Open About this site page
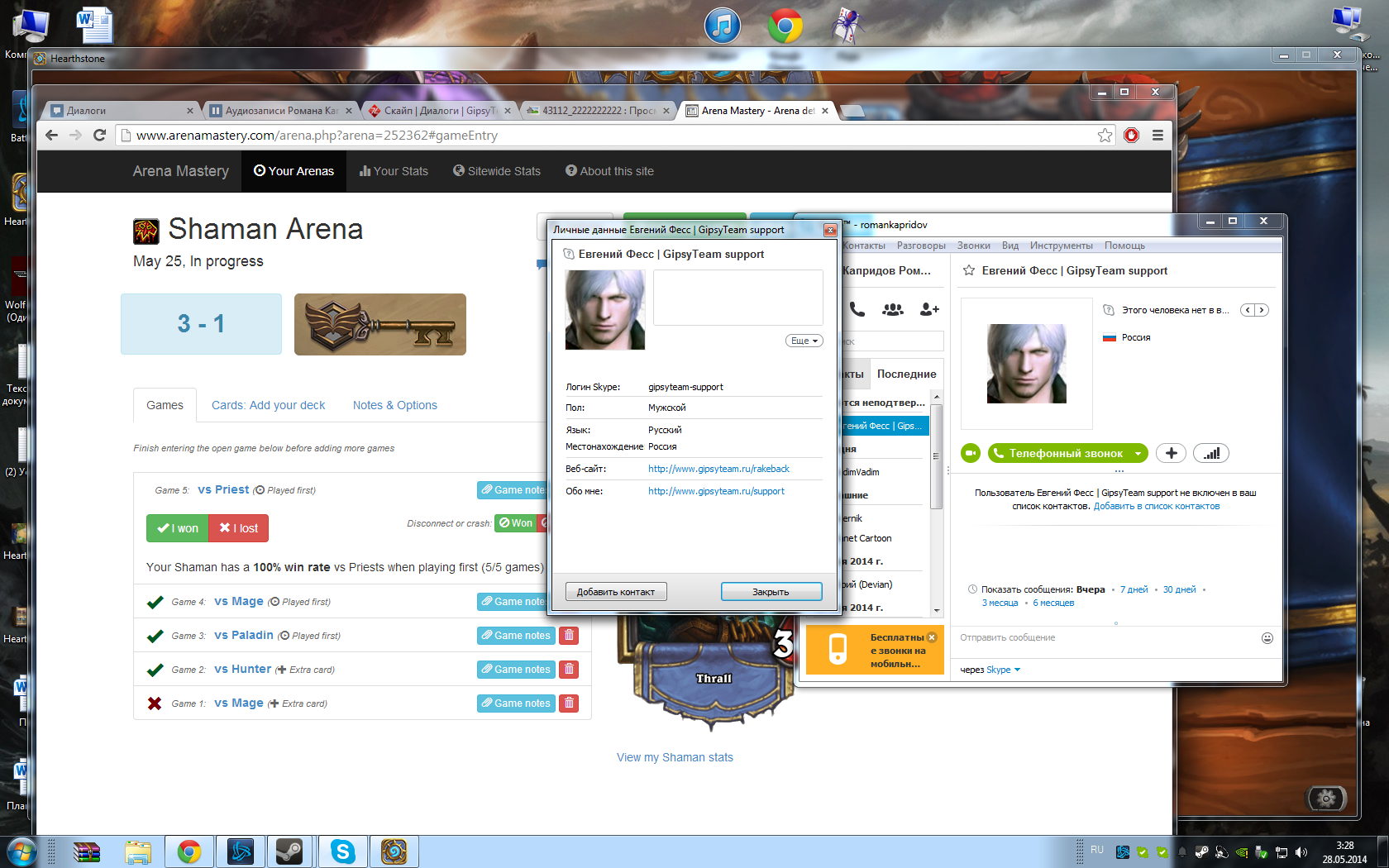This screenshot has height=868, width=1389. pyautogui.click(x=609, y=171)
